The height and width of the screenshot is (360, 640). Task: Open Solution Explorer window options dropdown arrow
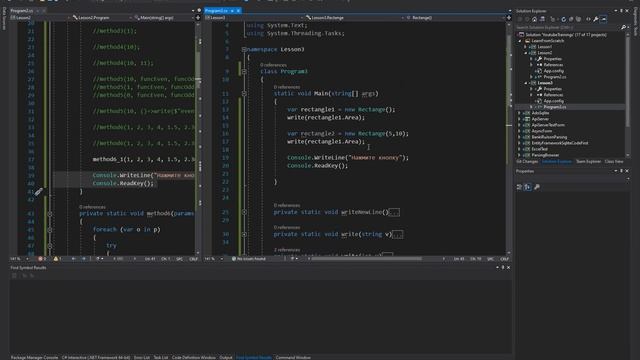pos(616,11)
